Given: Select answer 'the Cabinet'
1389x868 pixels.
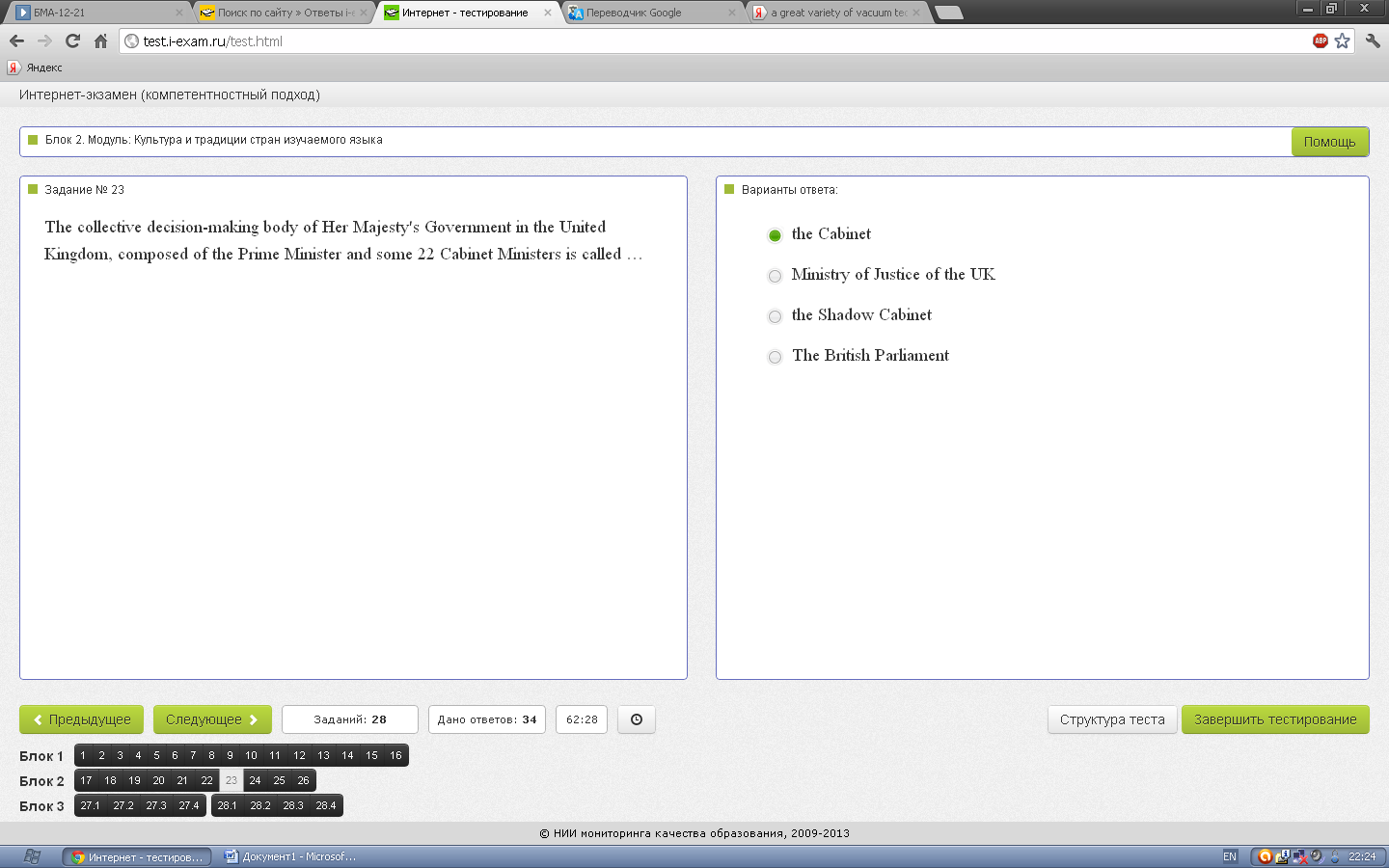Looking at the screenshot, I should pyautogui.click(x=775, y=235).
